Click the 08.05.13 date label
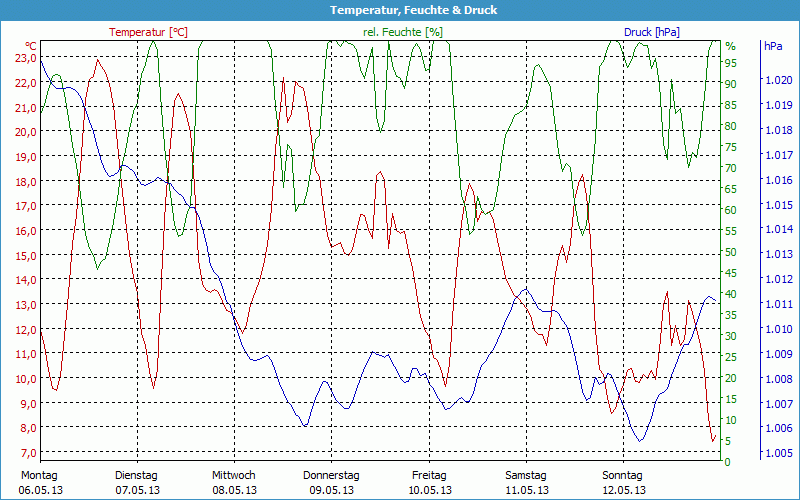Image resolution: width=800 pixels, height=500 pixels. pyautogui.click(x=235, y=490)
